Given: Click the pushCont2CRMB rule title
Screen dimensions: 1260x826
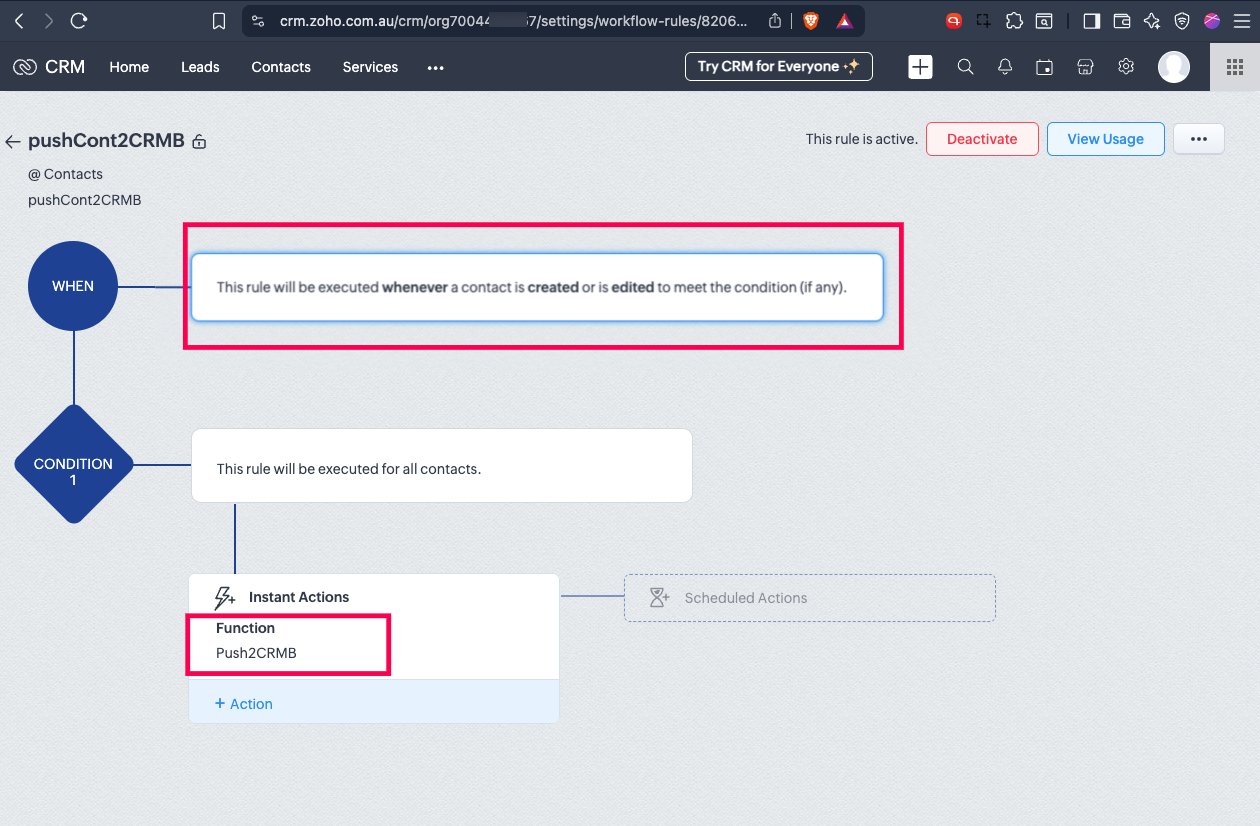Looking at the screenshot, I should (106, 141).
